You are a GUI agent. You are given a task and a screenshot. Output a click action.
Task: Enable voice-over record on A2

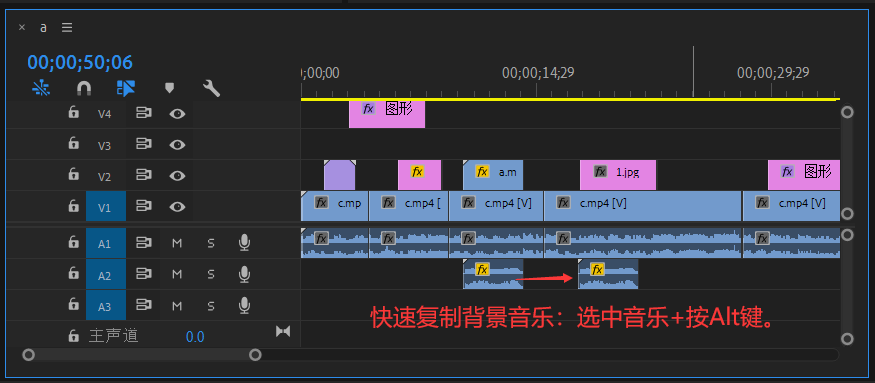pos(244,274)
